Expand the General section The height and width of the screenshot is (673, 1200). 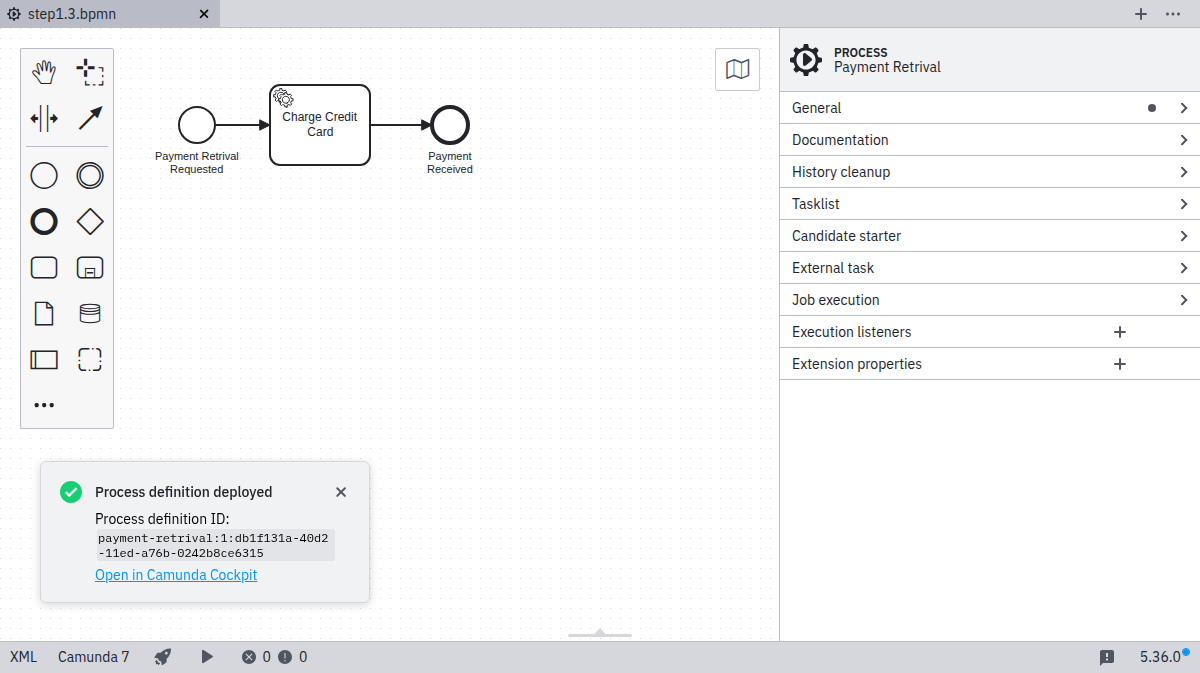coord(989,108)
